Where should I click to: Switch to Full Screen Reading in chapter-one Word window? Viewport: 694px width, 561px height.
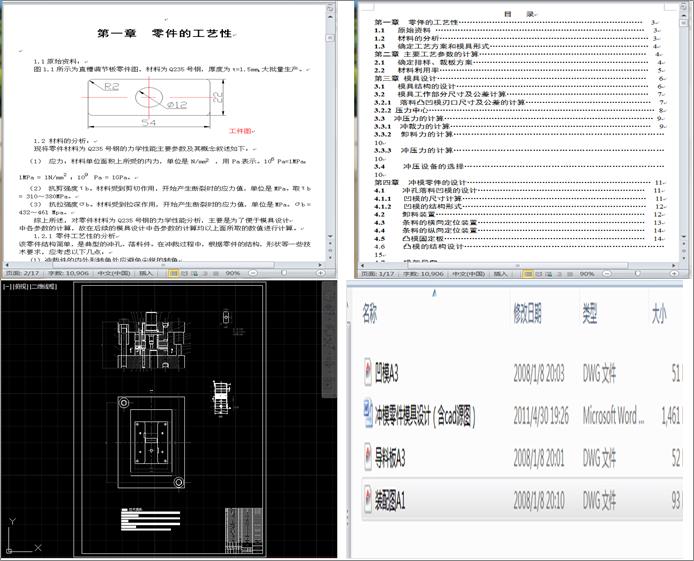pos(185,273)
